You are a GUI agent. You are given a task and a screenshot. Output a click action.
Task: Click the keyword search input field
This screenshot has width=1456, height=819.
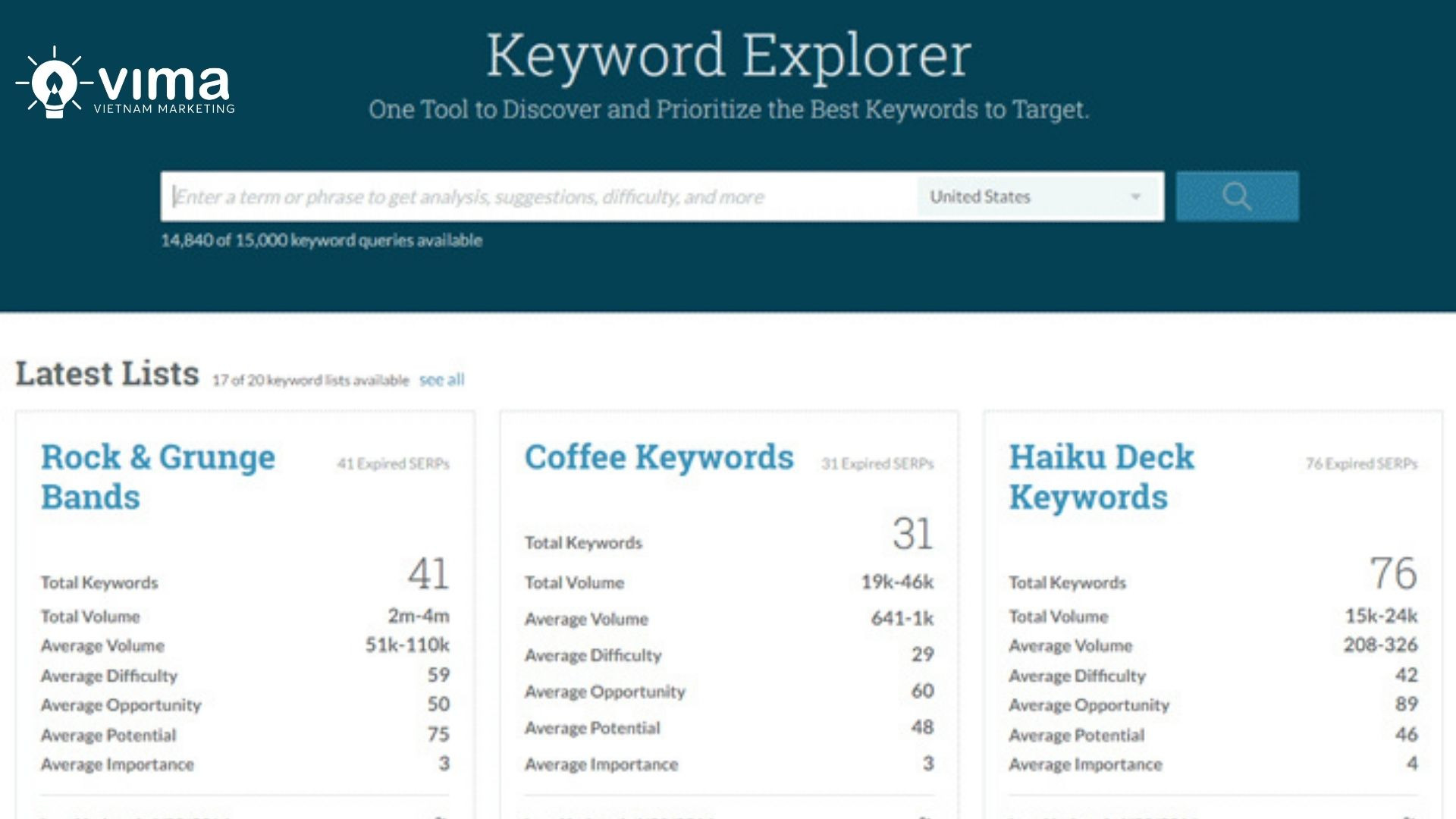coord(531,196)
